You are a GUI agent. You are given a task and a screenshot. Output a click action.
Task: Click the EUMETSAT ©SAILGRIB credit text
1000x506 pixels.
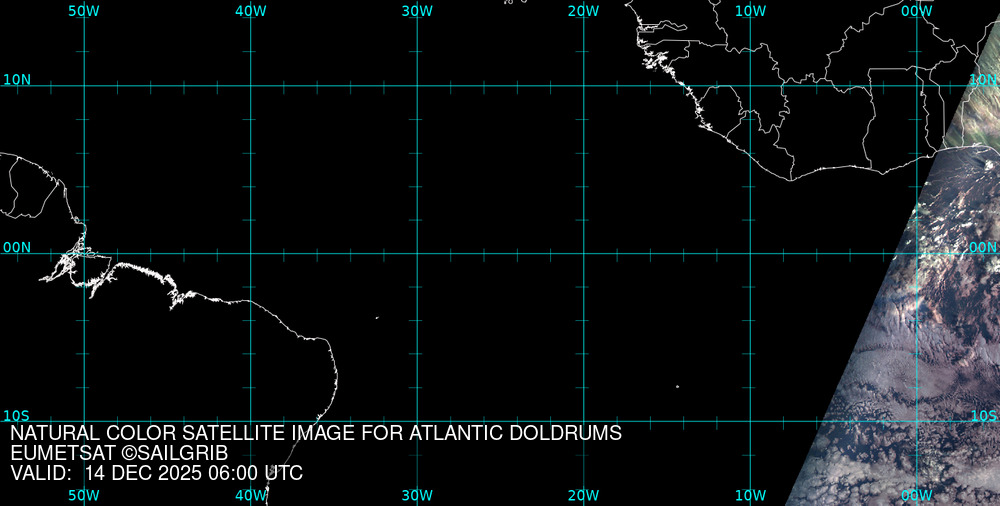click(126, 453)
